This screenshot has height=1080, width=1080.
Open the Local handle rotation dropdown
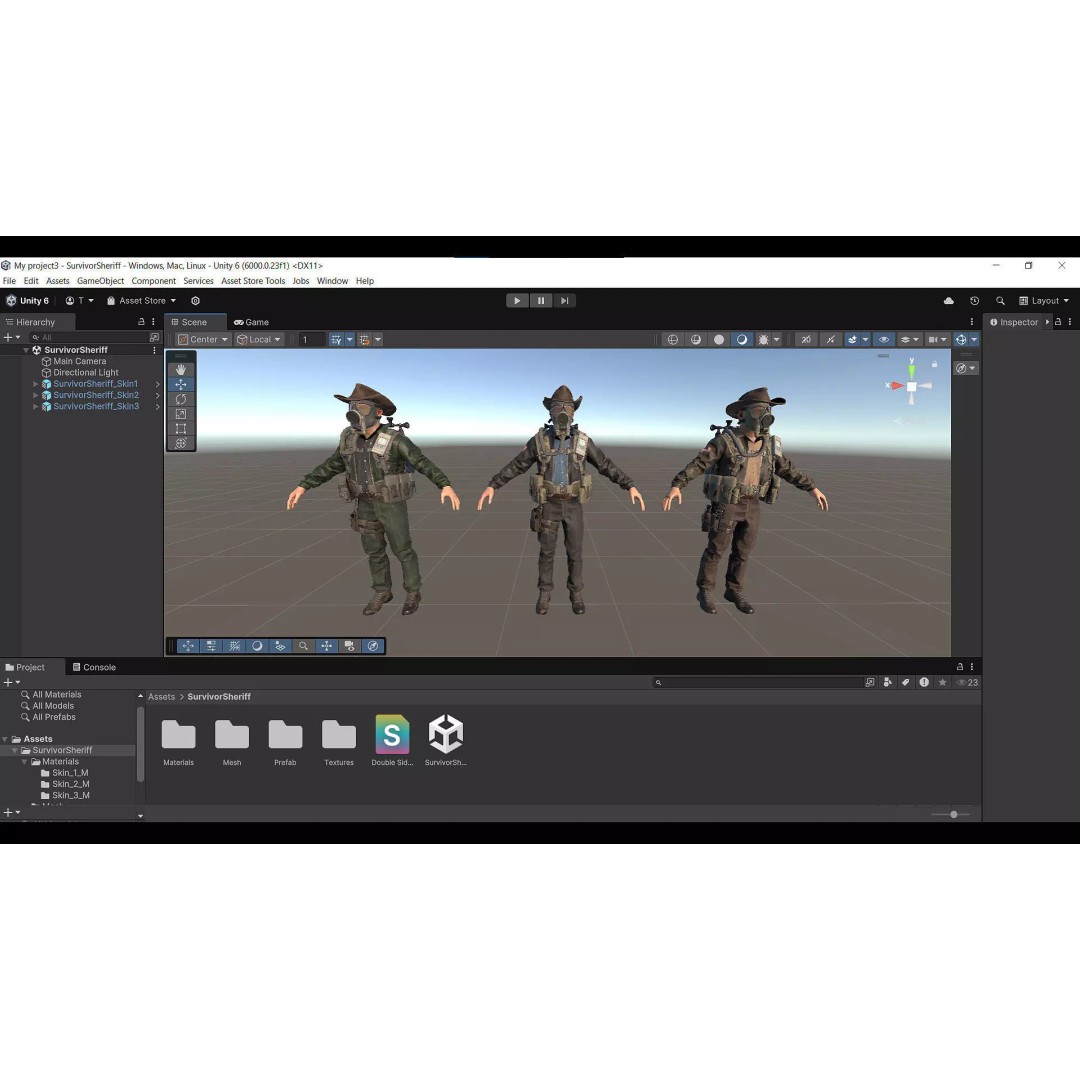click(258, 340)
